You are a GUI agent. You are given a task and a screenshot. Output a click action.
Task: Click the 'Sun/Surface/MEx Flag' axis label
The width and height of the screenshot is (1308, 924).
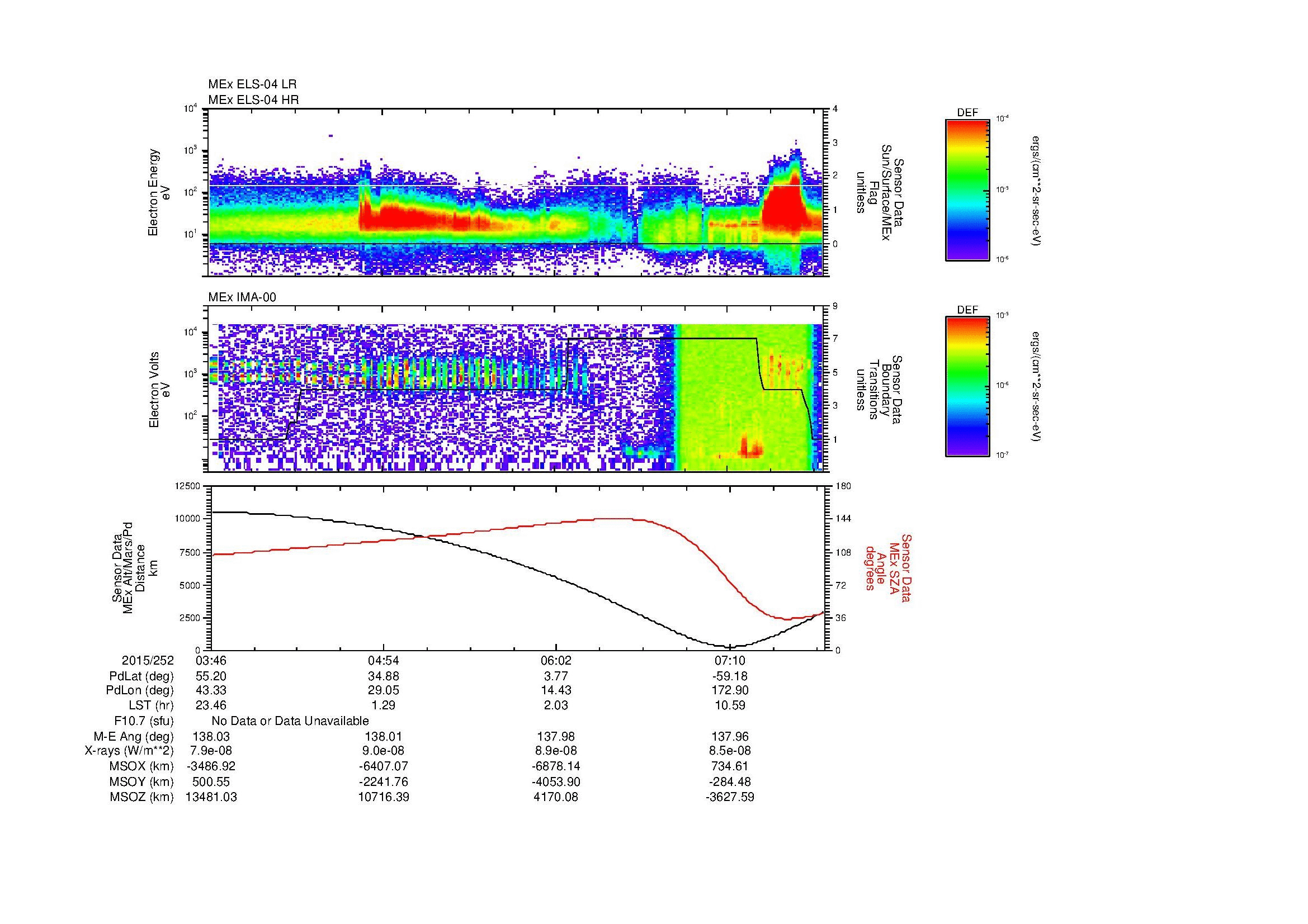coord(879,192)
